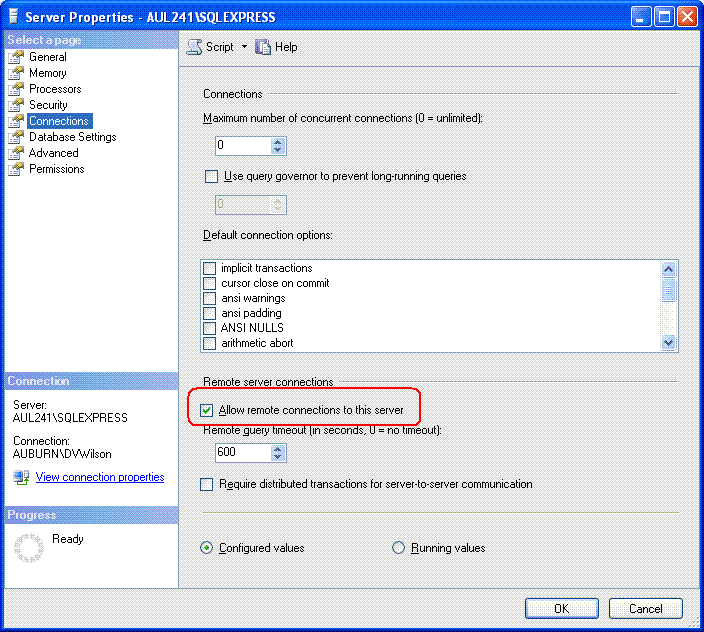Select Running values radio button

point(399,548)
